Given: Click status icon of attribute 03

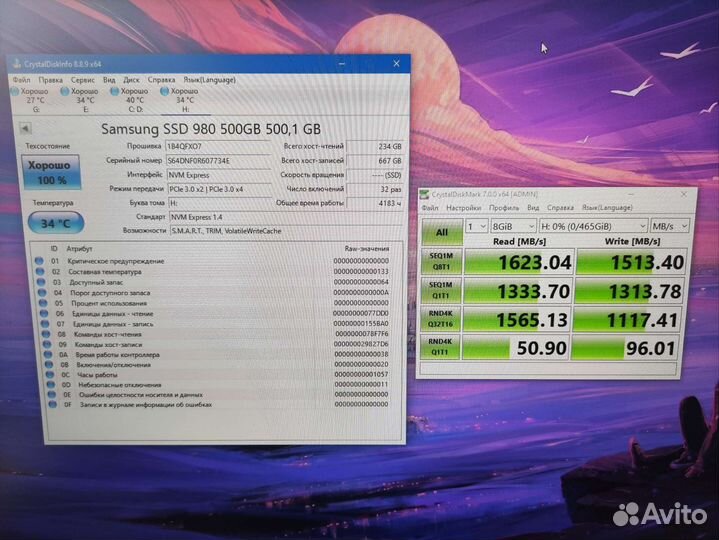Looking at the screenshot, I should point(41,282).
